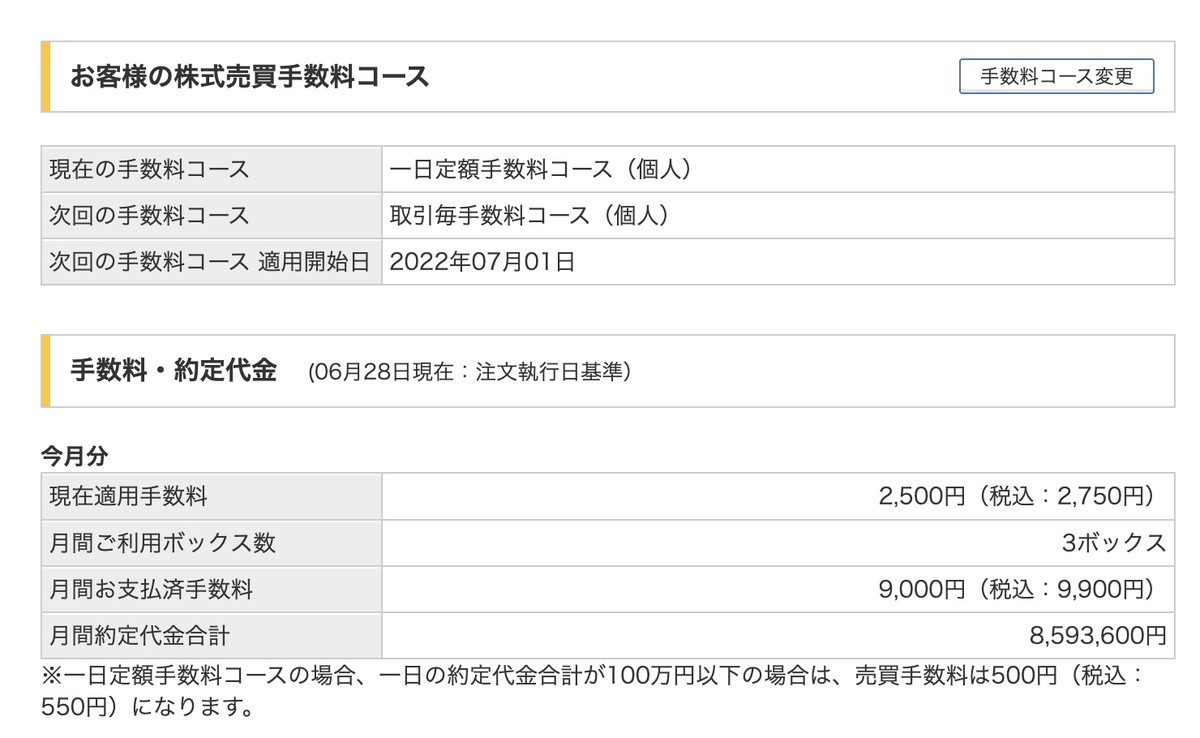1200x738 pixels.
Task: Click the 月間お支払済手数料 label cell
Action: pos(211,589)
